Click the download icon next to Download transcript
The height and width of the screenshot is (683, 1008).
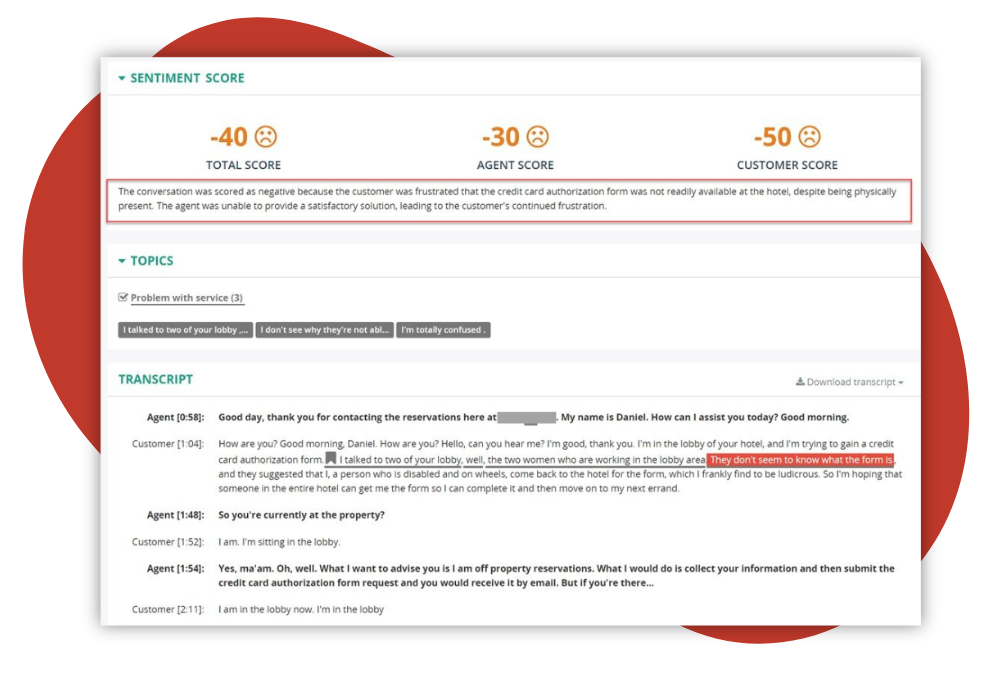(800, 382)
